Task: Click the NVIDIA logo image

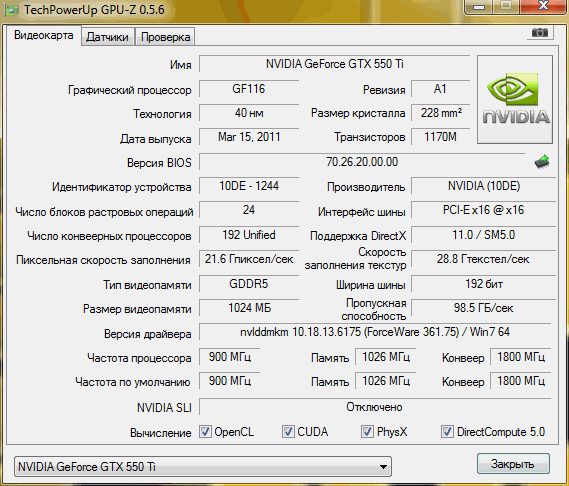Action: pos(515,99)
